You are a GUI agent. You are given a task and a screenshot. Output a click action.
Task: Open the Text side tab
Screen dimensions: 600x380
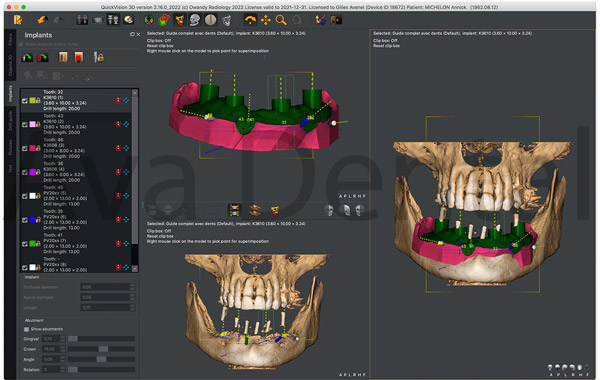coord(10,168)
